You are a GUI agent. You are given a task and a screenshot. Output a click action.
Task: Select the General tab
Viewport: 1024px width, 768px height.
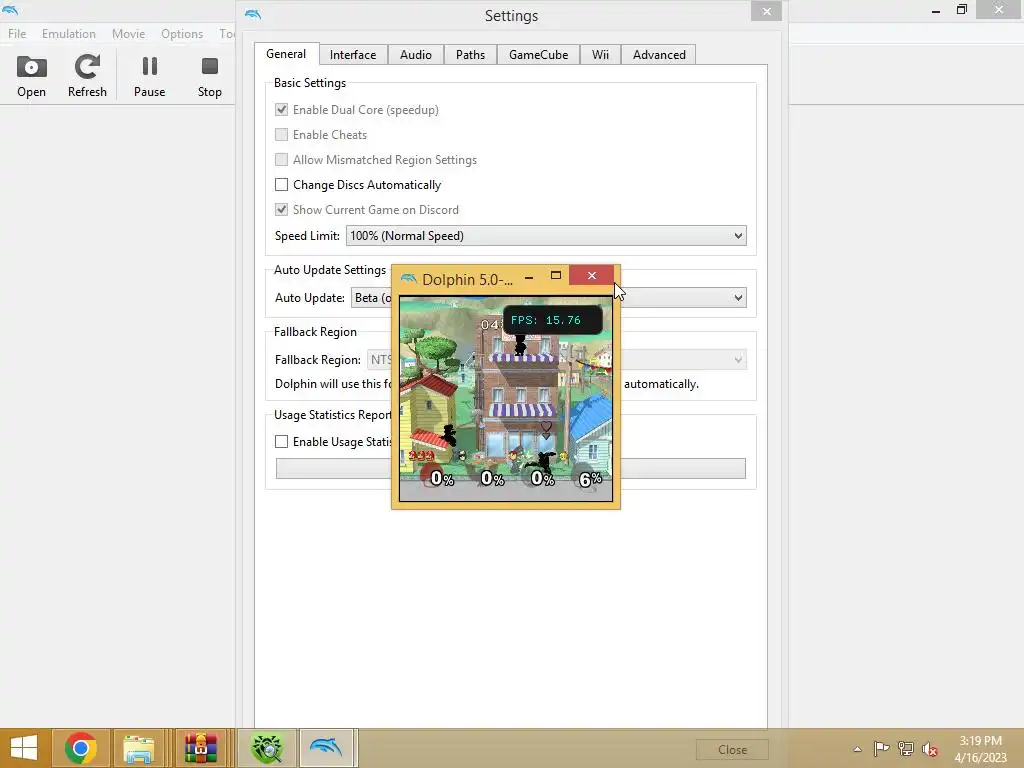[286, 54]
